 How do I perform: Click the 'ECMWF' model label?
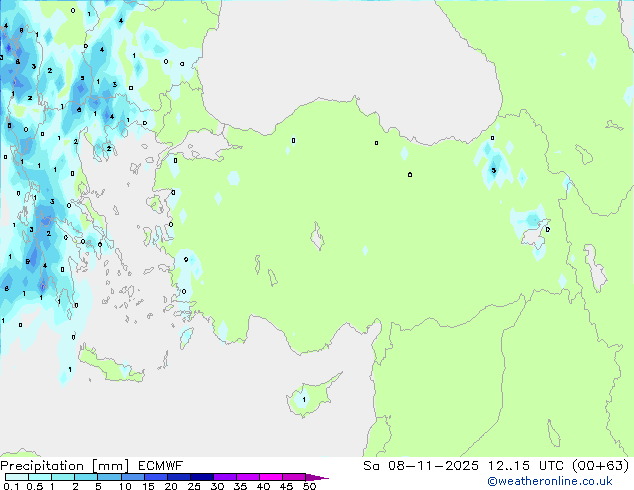click(161, 466)
